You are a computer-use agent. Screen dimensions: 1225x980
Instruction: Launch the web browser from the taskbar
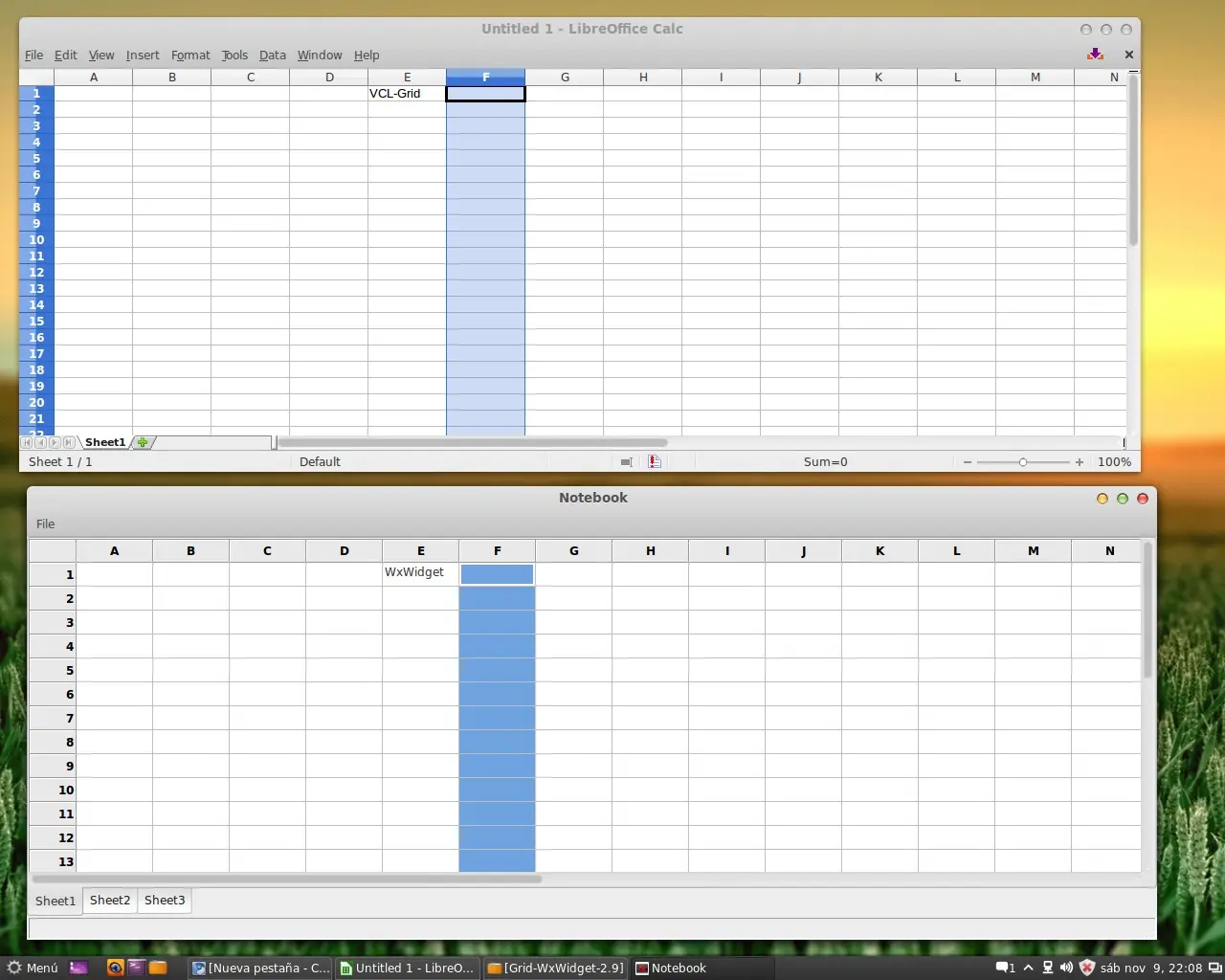pyautogui.click(x=115, y=968)
